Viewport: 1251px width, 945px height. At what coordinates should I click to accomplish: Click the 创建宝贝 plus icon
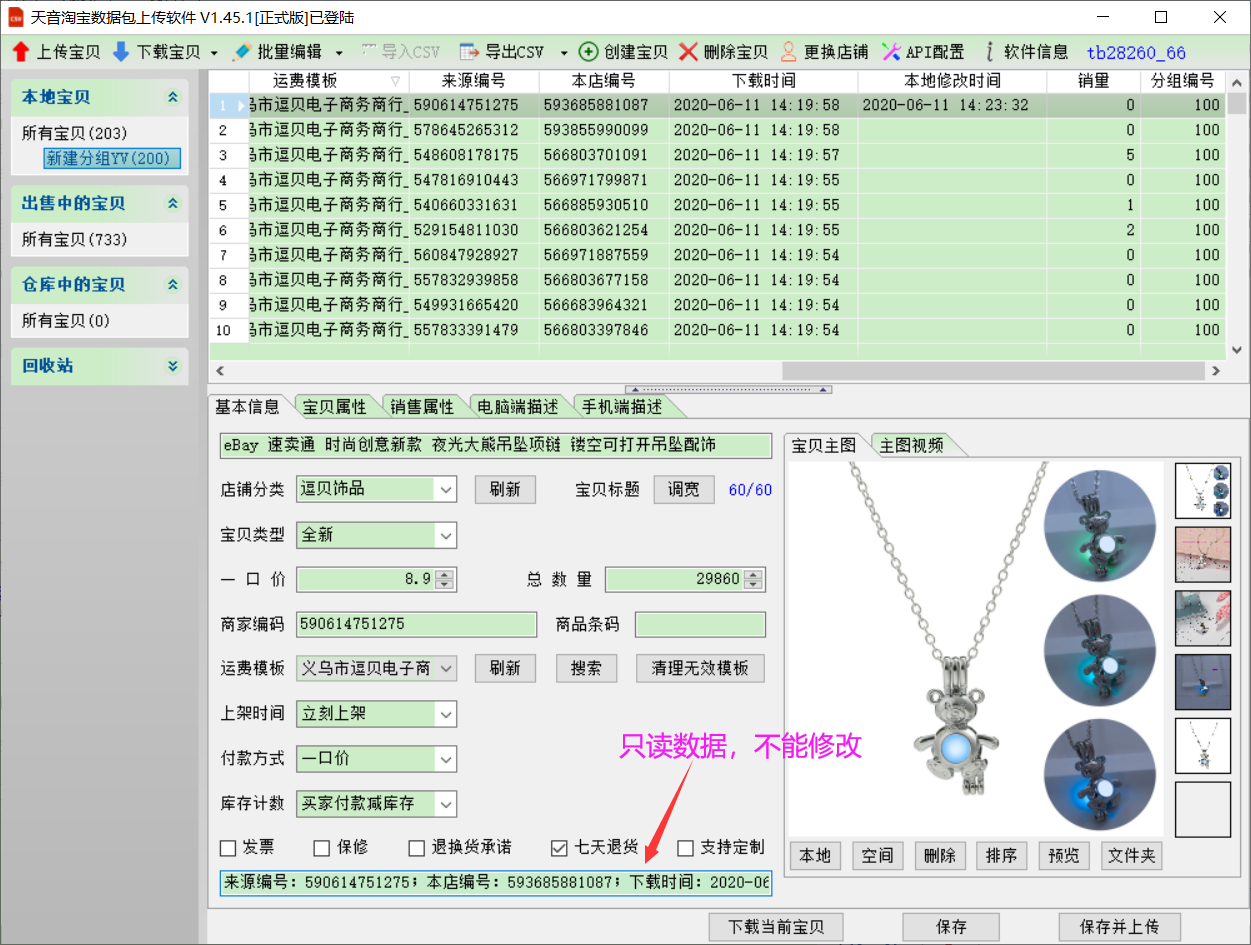click(x=589, y=52)
